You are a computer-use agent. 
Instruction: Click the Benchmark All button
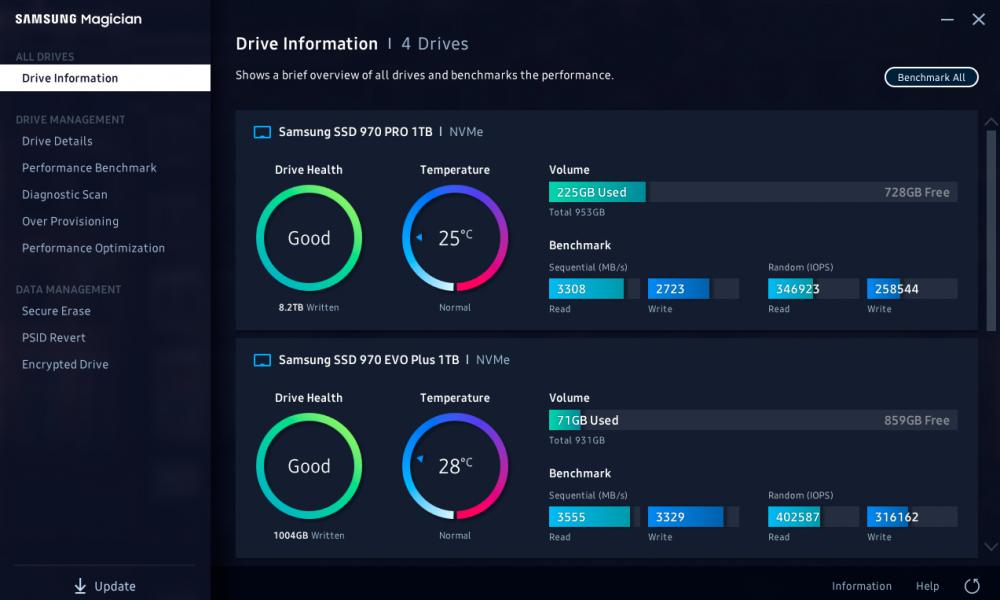click(931, 77)
